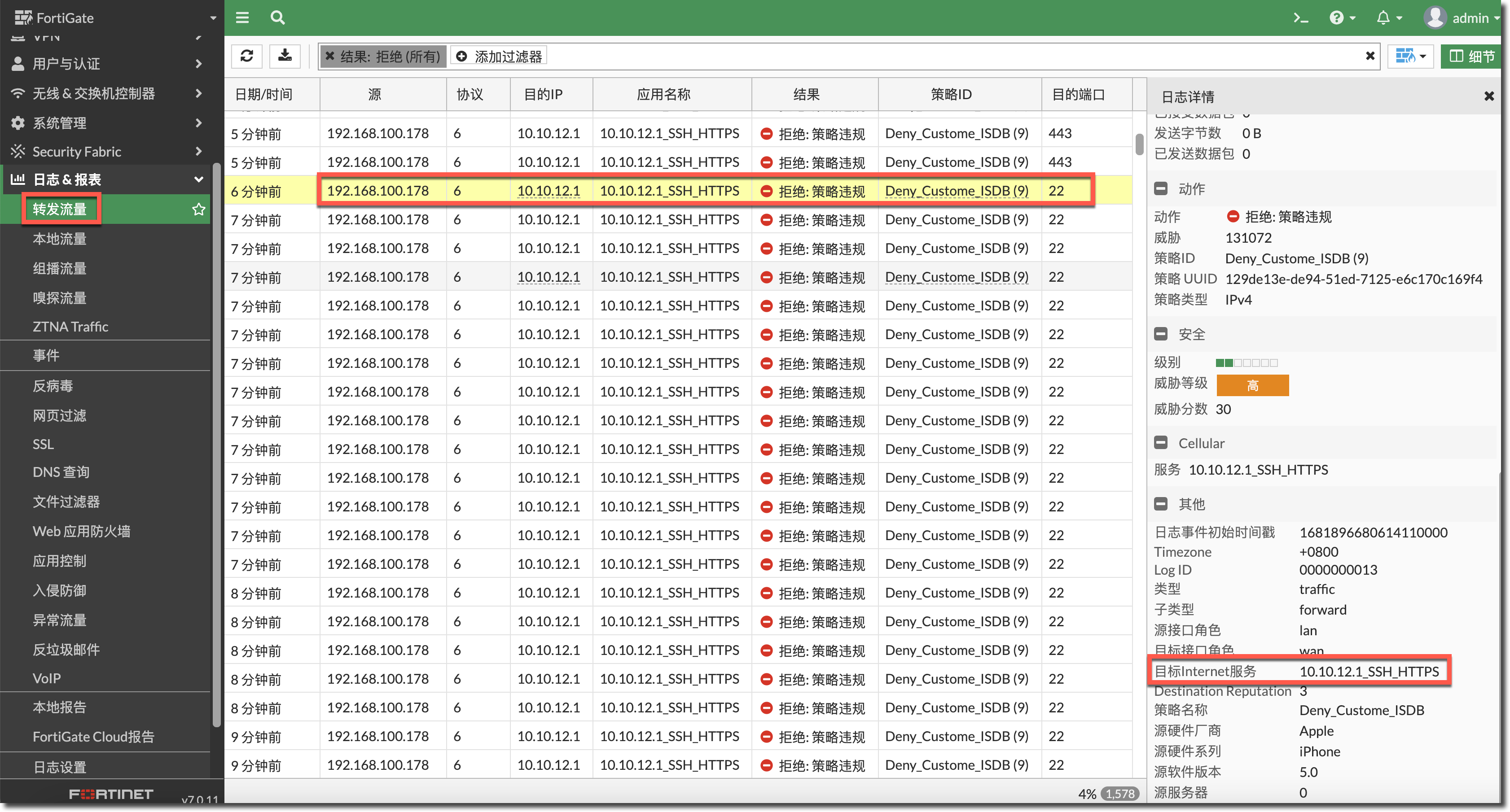Click the download logs icon
Image resolution: width=1510 pixels, height=812 pixels.
[285, 56]
